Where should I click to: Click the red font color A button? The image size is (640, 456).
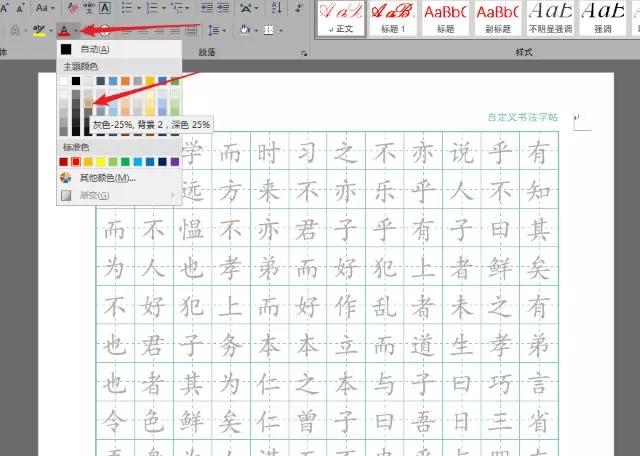coord(64,30)
